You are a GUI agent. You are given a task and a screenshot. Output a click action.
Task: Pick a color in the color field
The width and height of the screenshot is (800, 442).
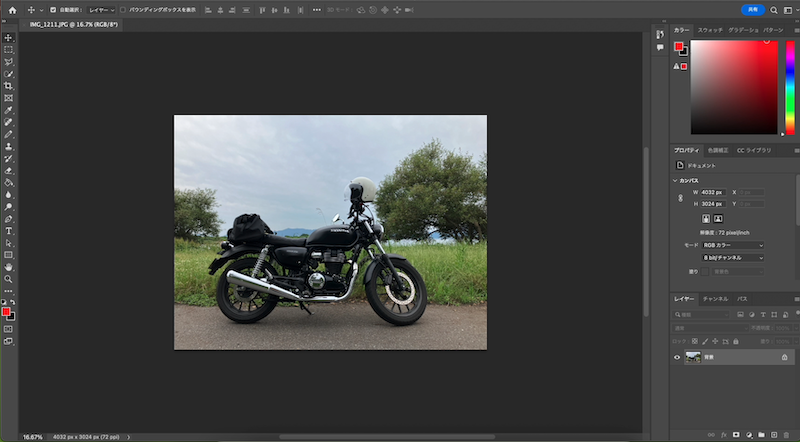pyautogui.click(x=734, y=87)
